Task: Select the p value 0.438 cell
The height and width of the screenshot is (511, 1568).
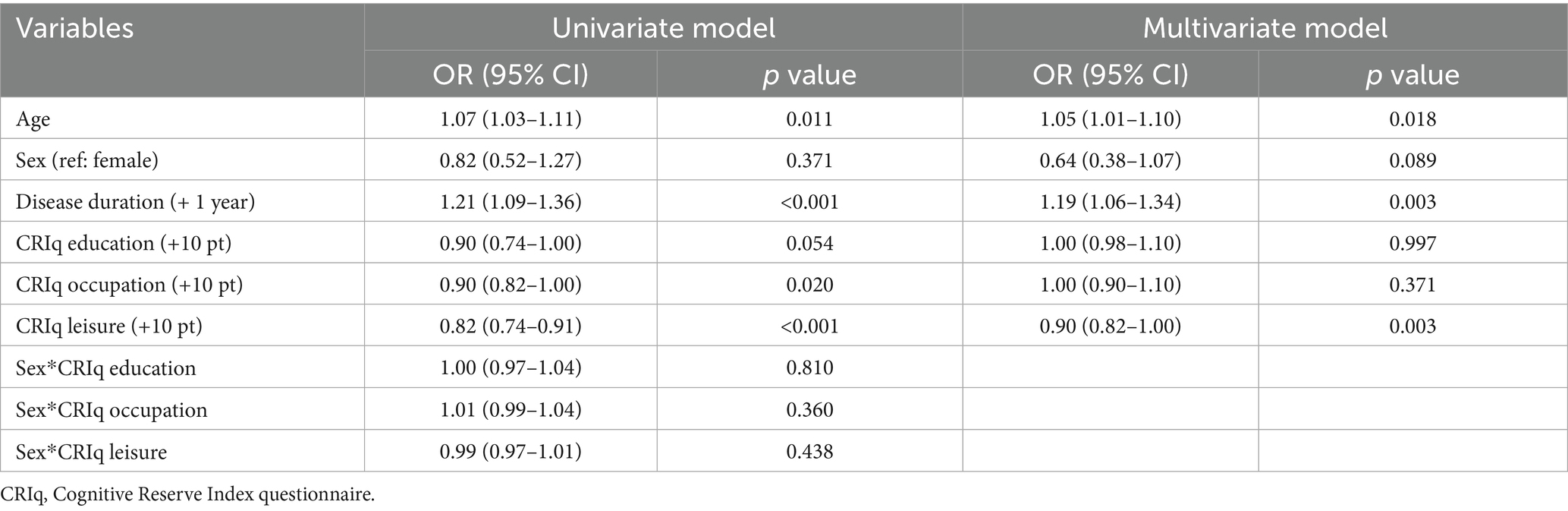Action: click(x=809, y=452)
